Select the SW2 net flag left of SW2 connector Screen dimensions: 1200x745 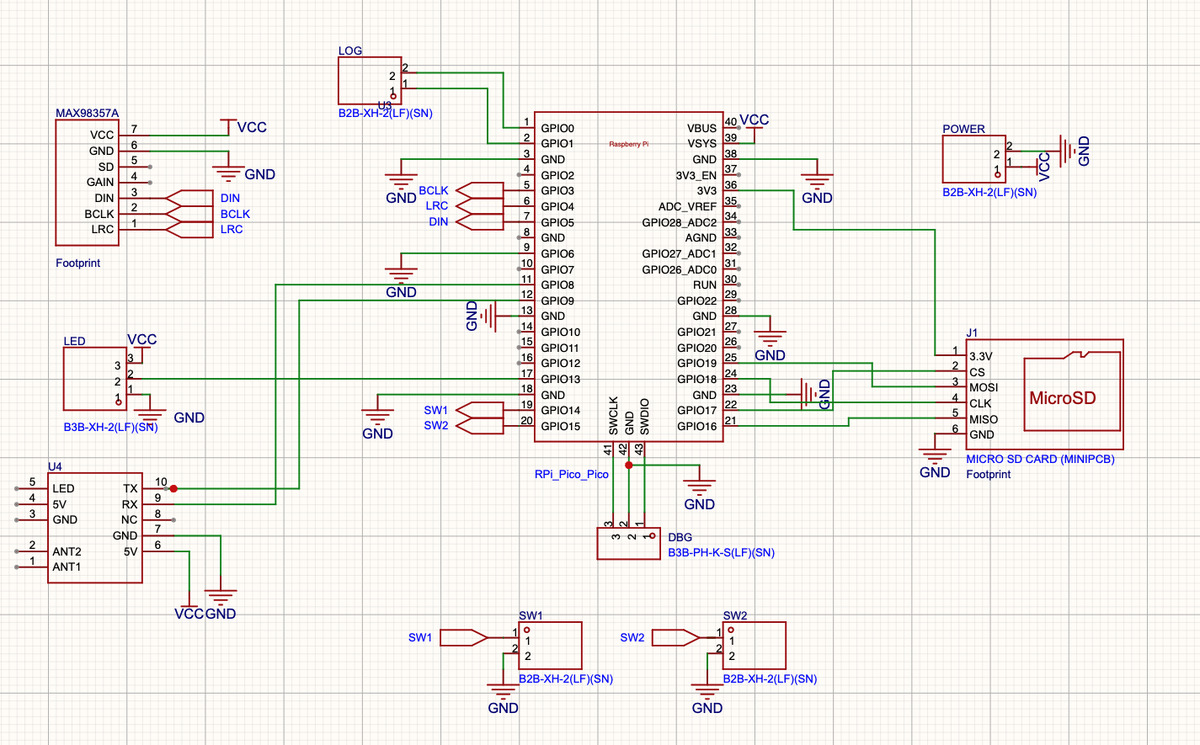click(675, 636)
